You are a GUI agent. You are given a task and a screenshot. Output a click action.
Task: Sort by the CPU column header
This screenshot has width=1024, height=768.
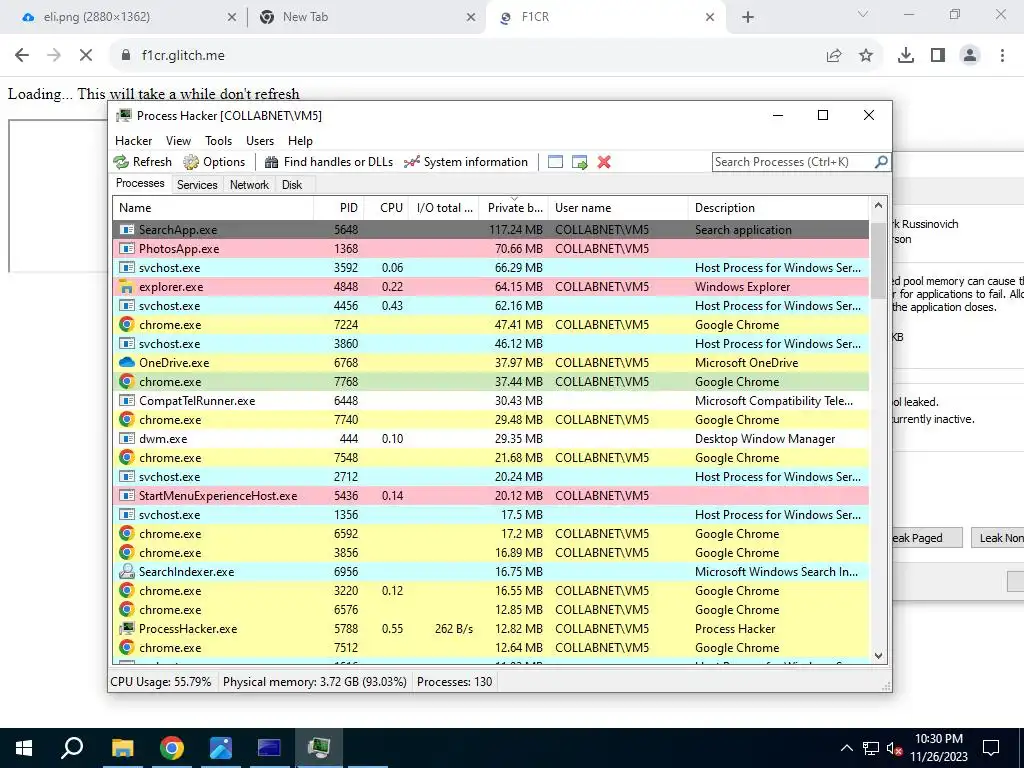387,208
